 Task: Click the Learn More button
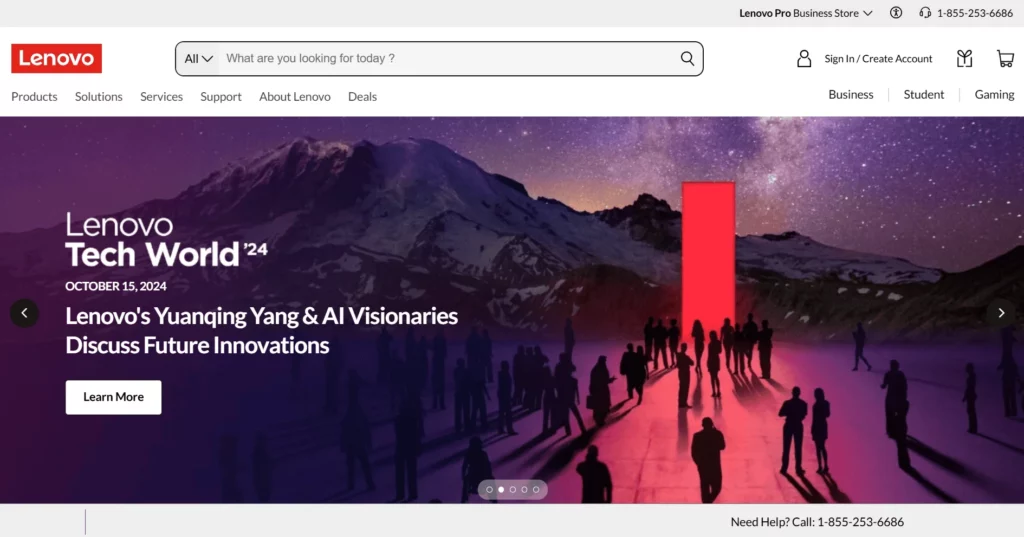pyautogui.click(x=114, y=397)
